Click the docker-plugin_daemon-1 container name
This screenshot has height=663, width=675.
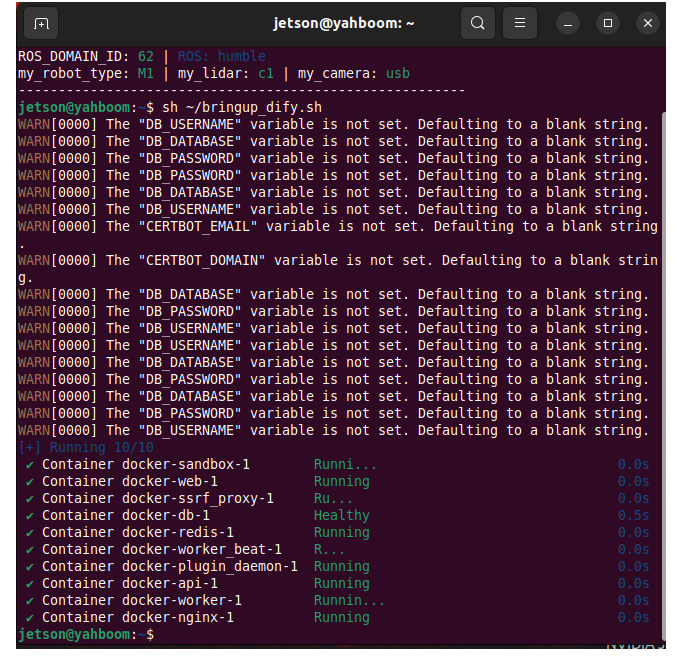(210, 567)
